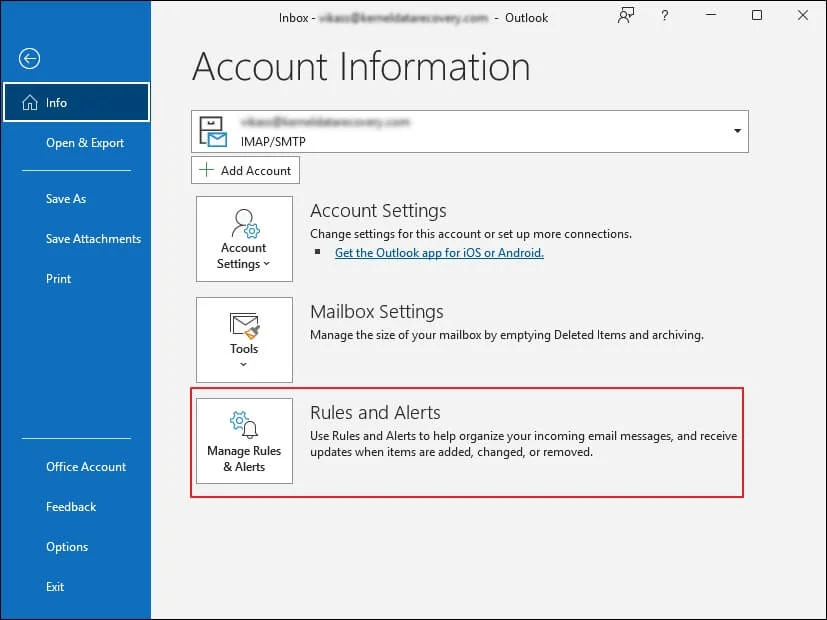Click 'Change settings for this account' description

[471, 234]
